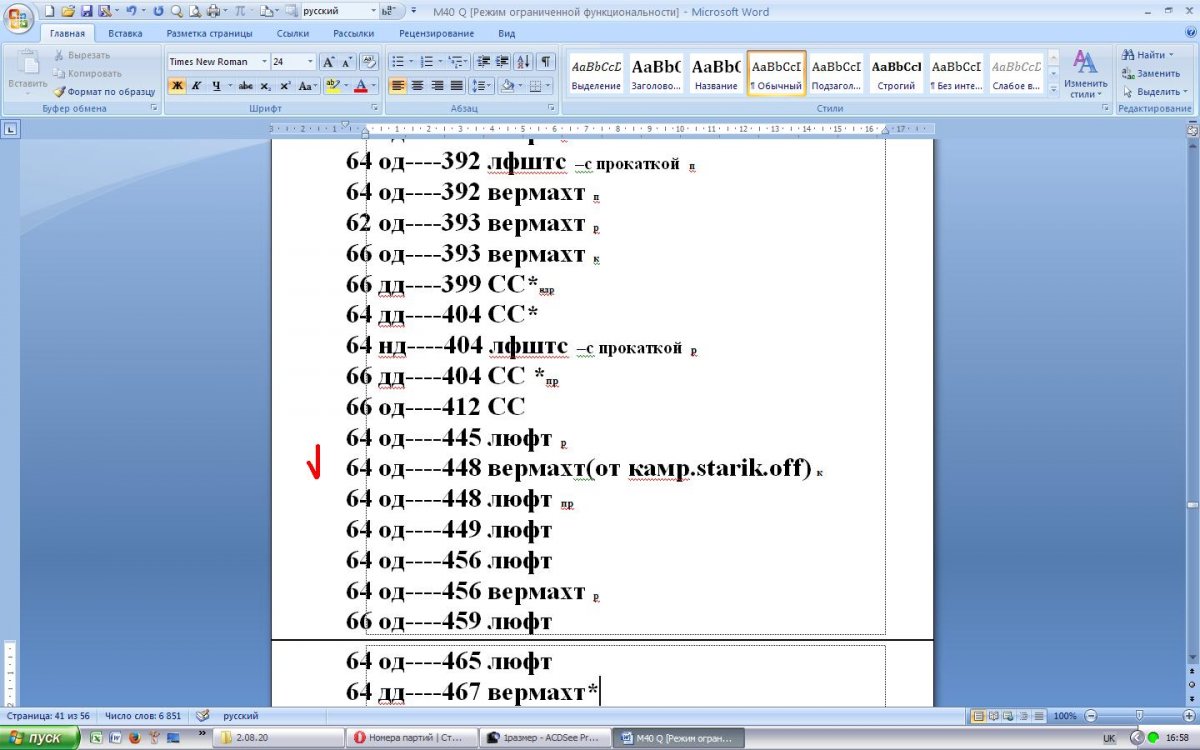
Task: Toggle italic (К) formatting
Action: coord(197,86)
